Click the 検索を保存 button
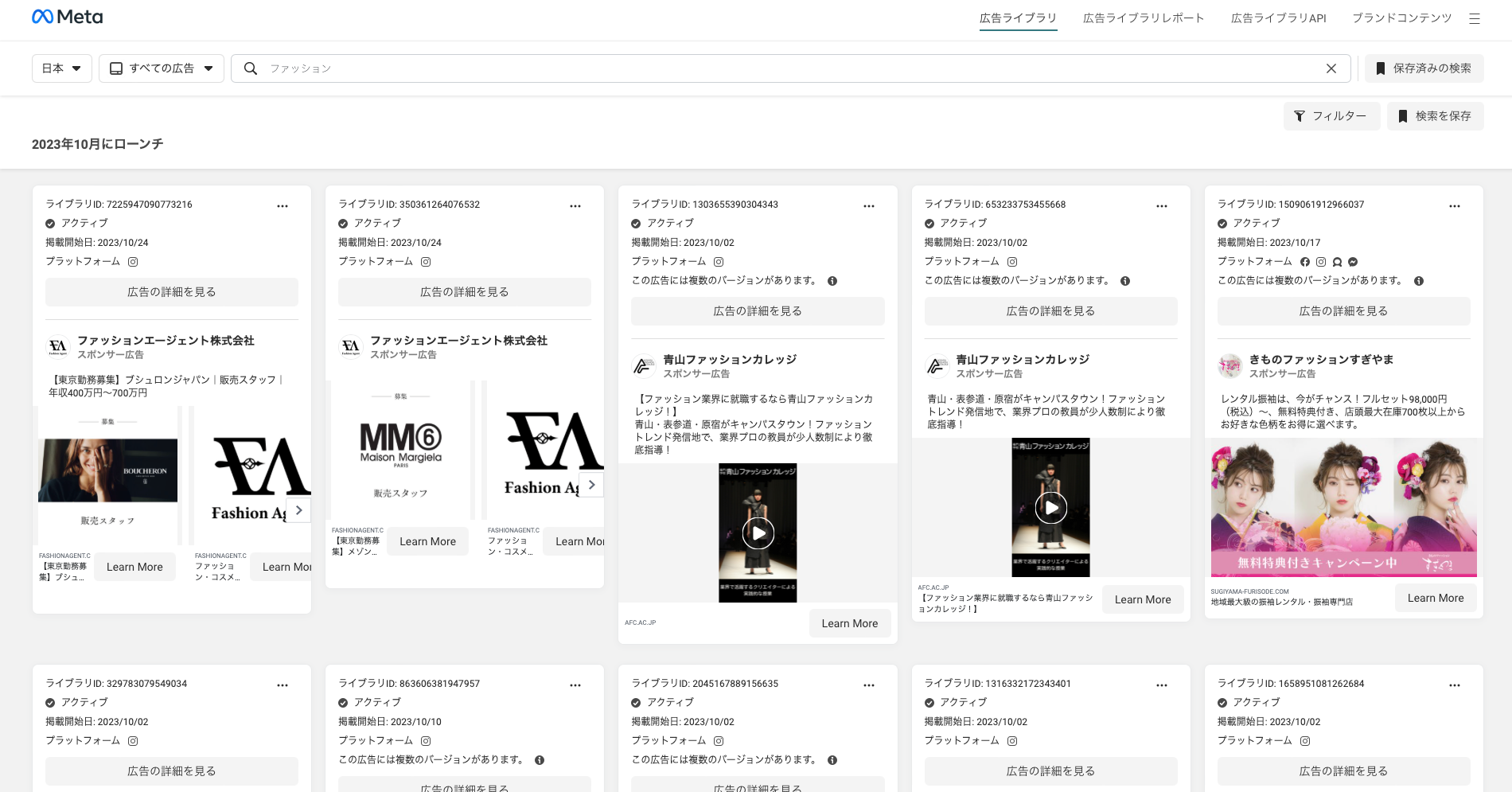This screenshot has width=1512, height=792. point(1435,116)
